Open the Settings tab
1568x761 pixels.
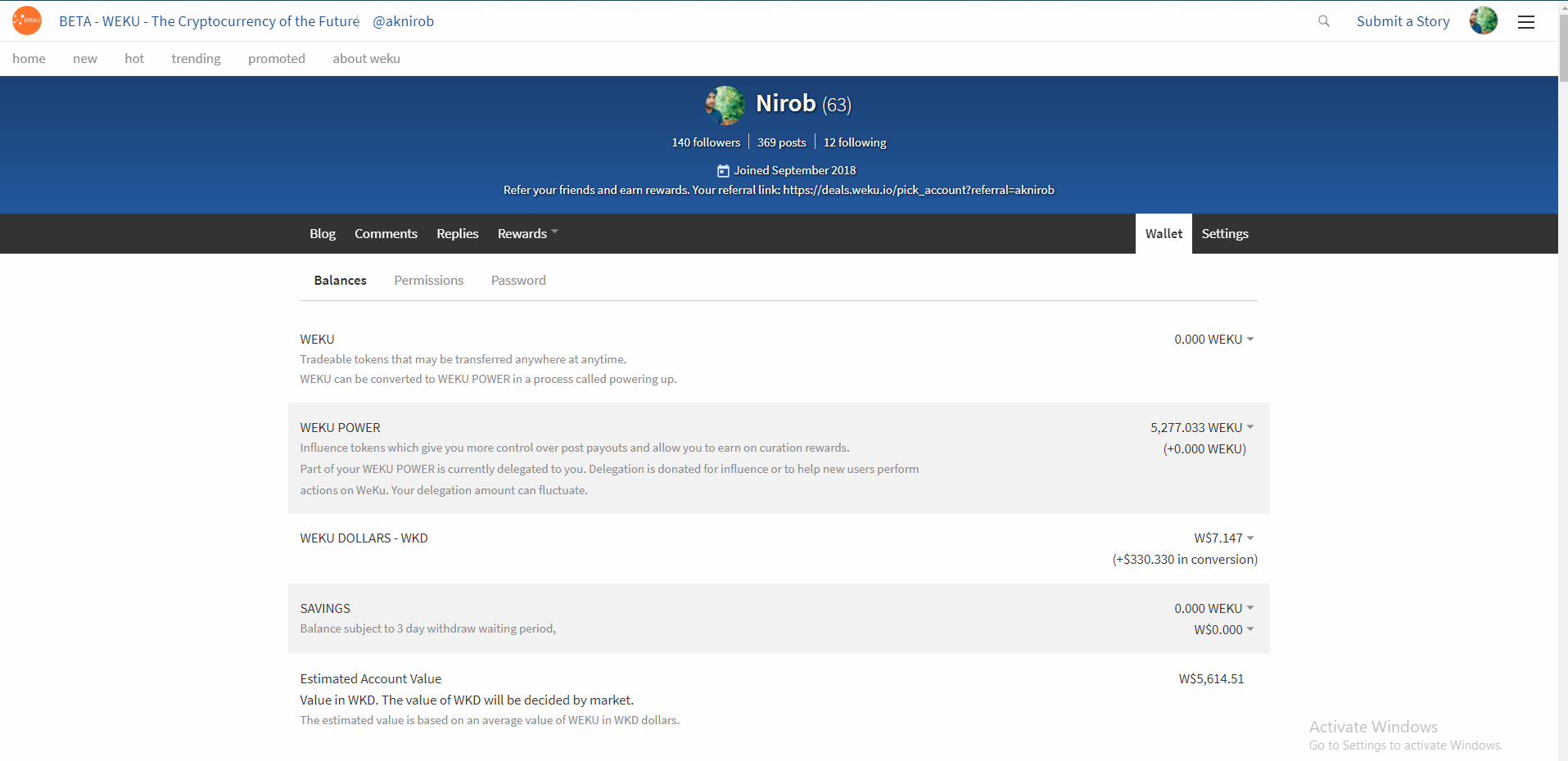click(x=1225, y=233)
